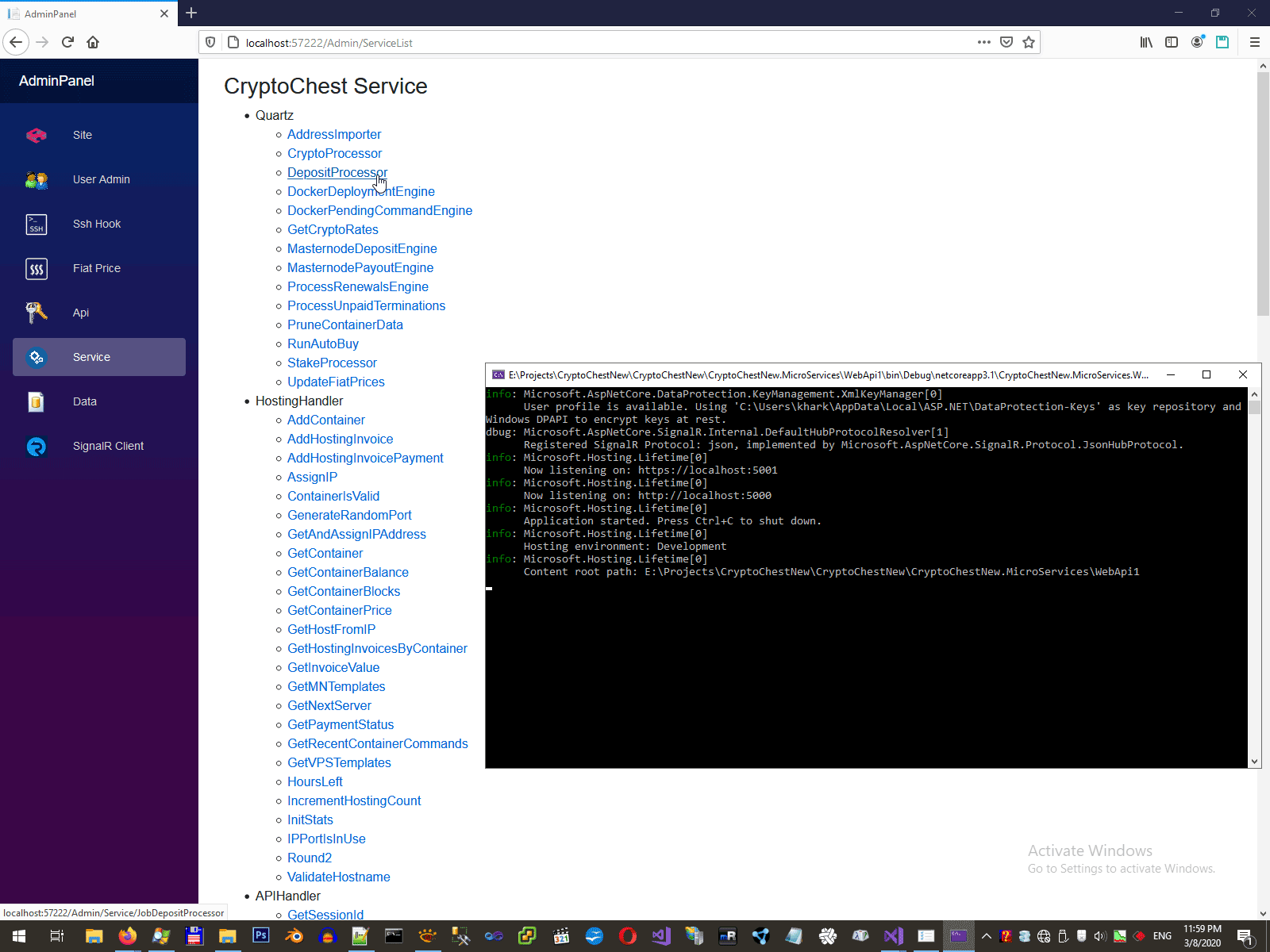Open page actions three-dot menu
The width and height of the screenshot is (1270, 952).
(x=984, y=42)
